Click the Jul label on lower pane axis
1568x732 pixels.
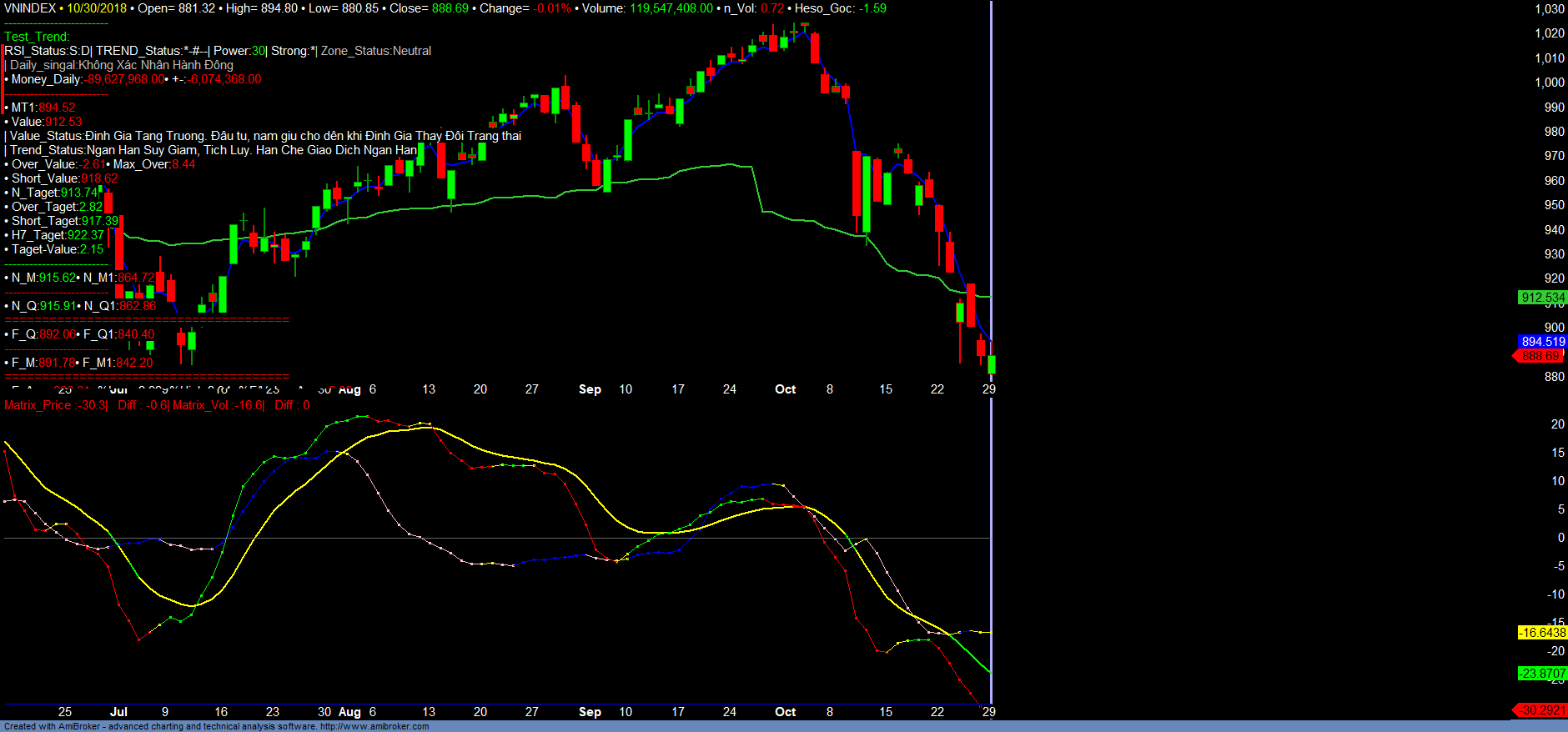118,712
